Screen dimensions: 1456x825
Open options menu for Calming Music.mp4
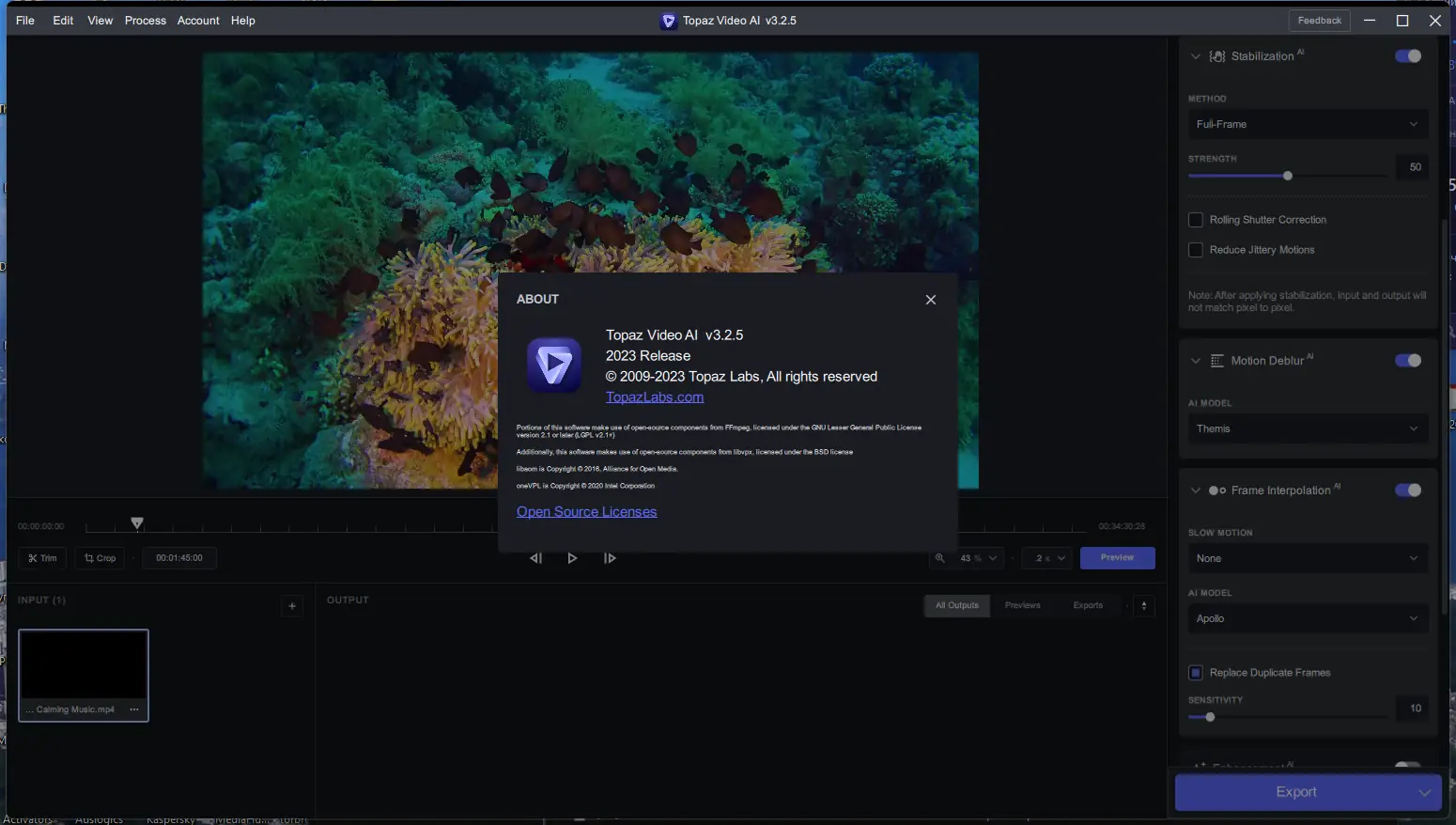coord(134,709)
